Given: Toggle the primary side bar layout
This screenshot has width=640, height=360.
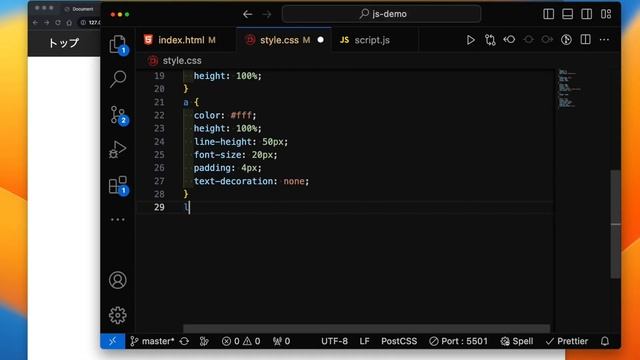Looking at the screenshot, I should pyautogui.click(x=549, y=14).
